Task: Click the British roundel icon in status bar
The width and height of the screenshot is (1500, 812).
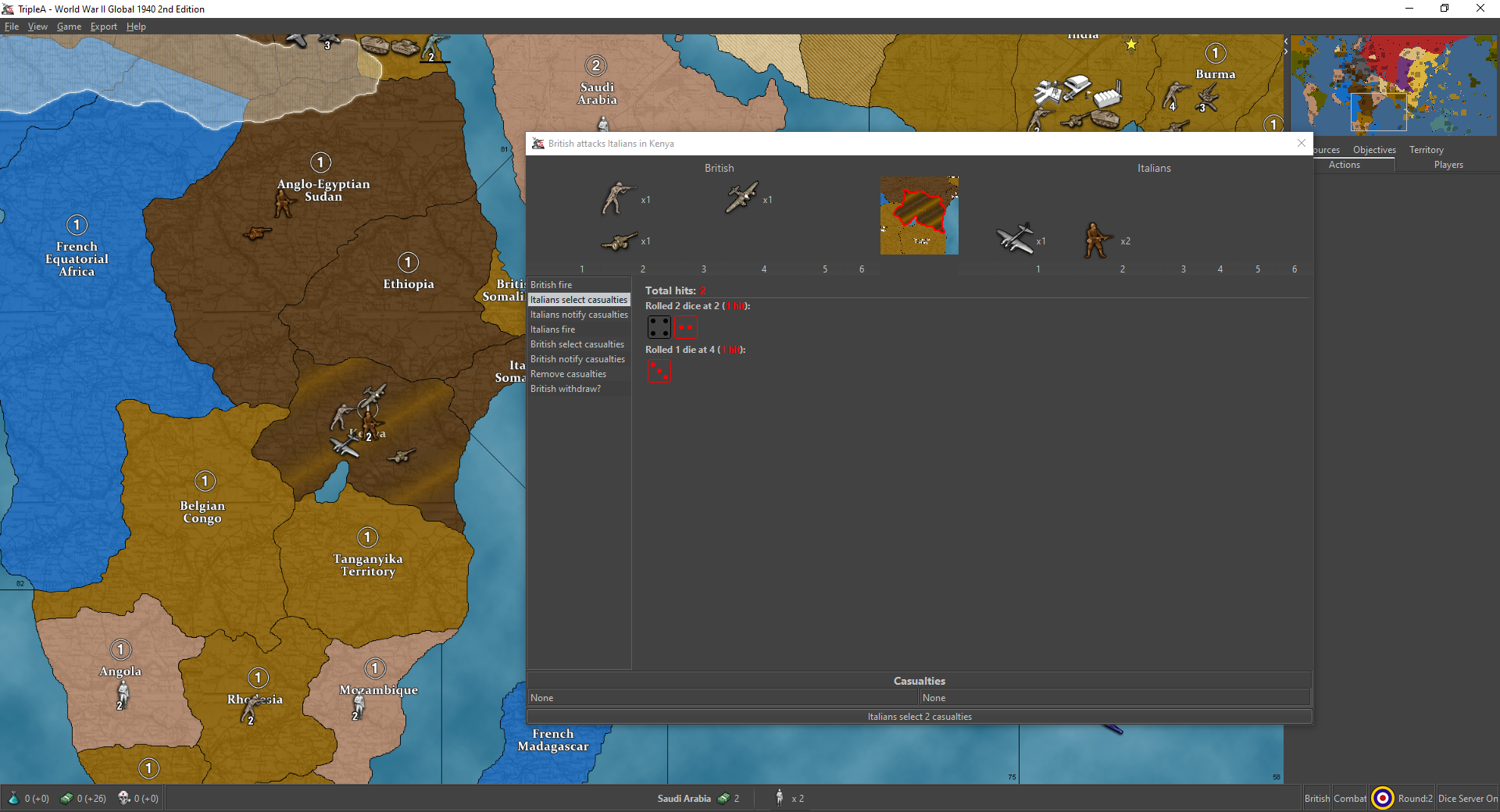Action: click(1382, 798)
